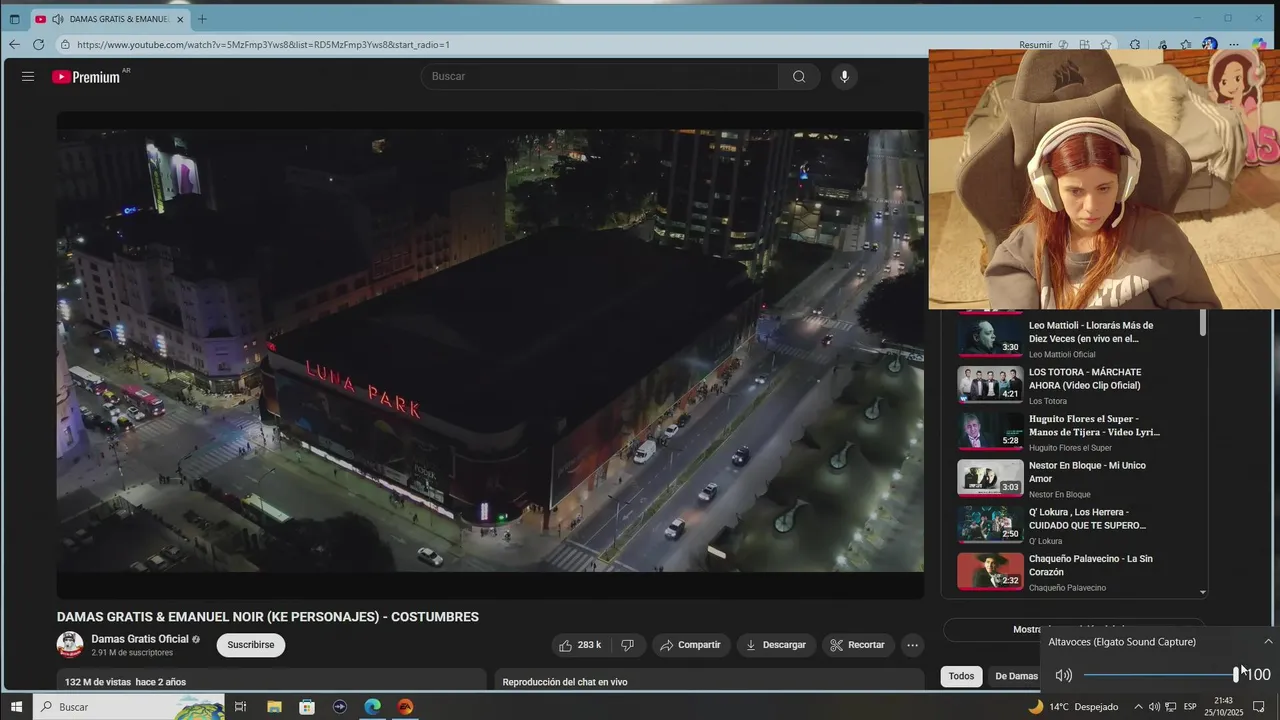The image size is (1280, 720).
Task: Open more actions three-dot menu below video
Action: pyautogui.click(x=912, y=645)
